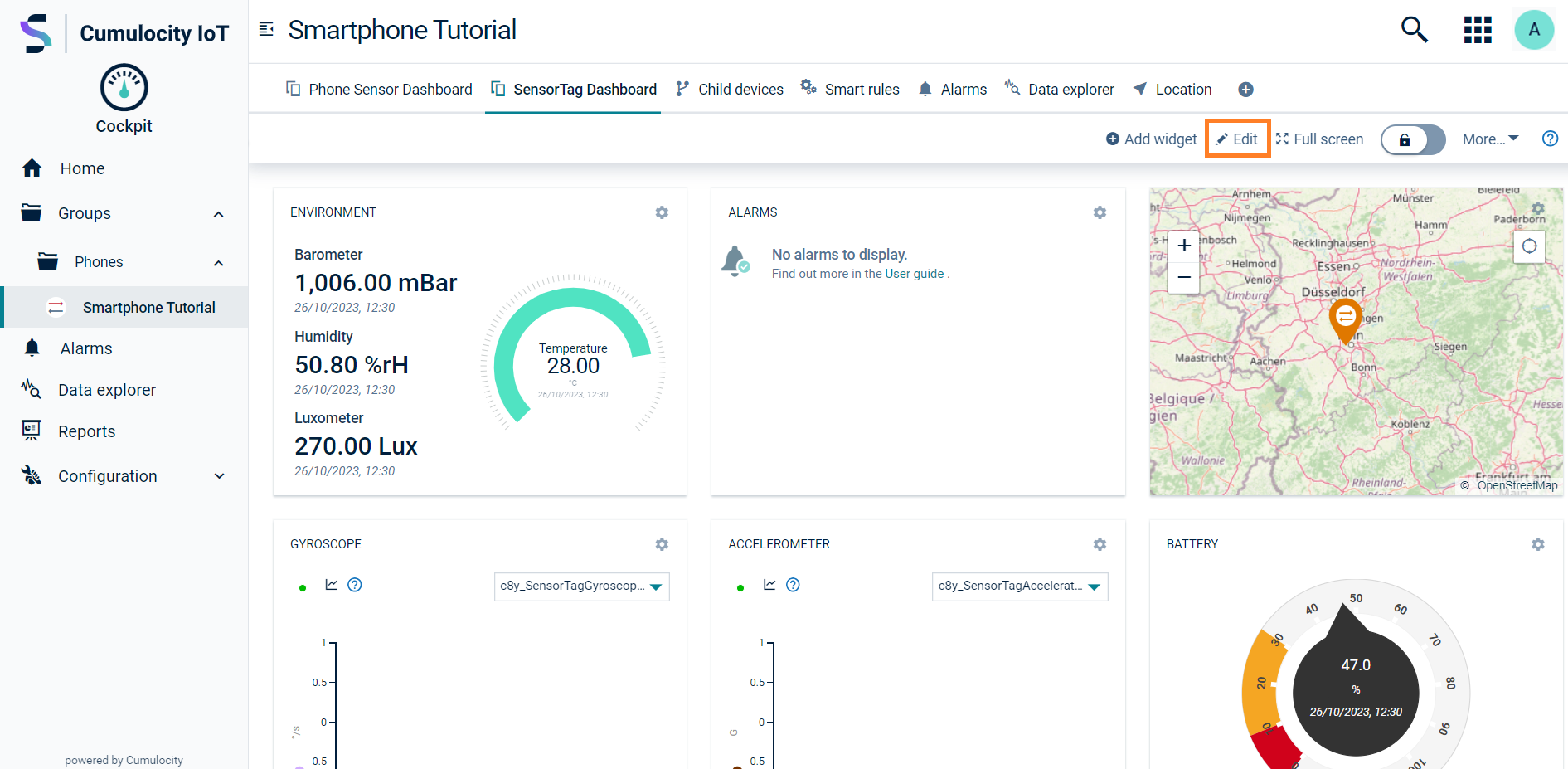This screenshot has width=1568, height=769.
Task: Open the Data explorer tab
Action: (1059, 90)
